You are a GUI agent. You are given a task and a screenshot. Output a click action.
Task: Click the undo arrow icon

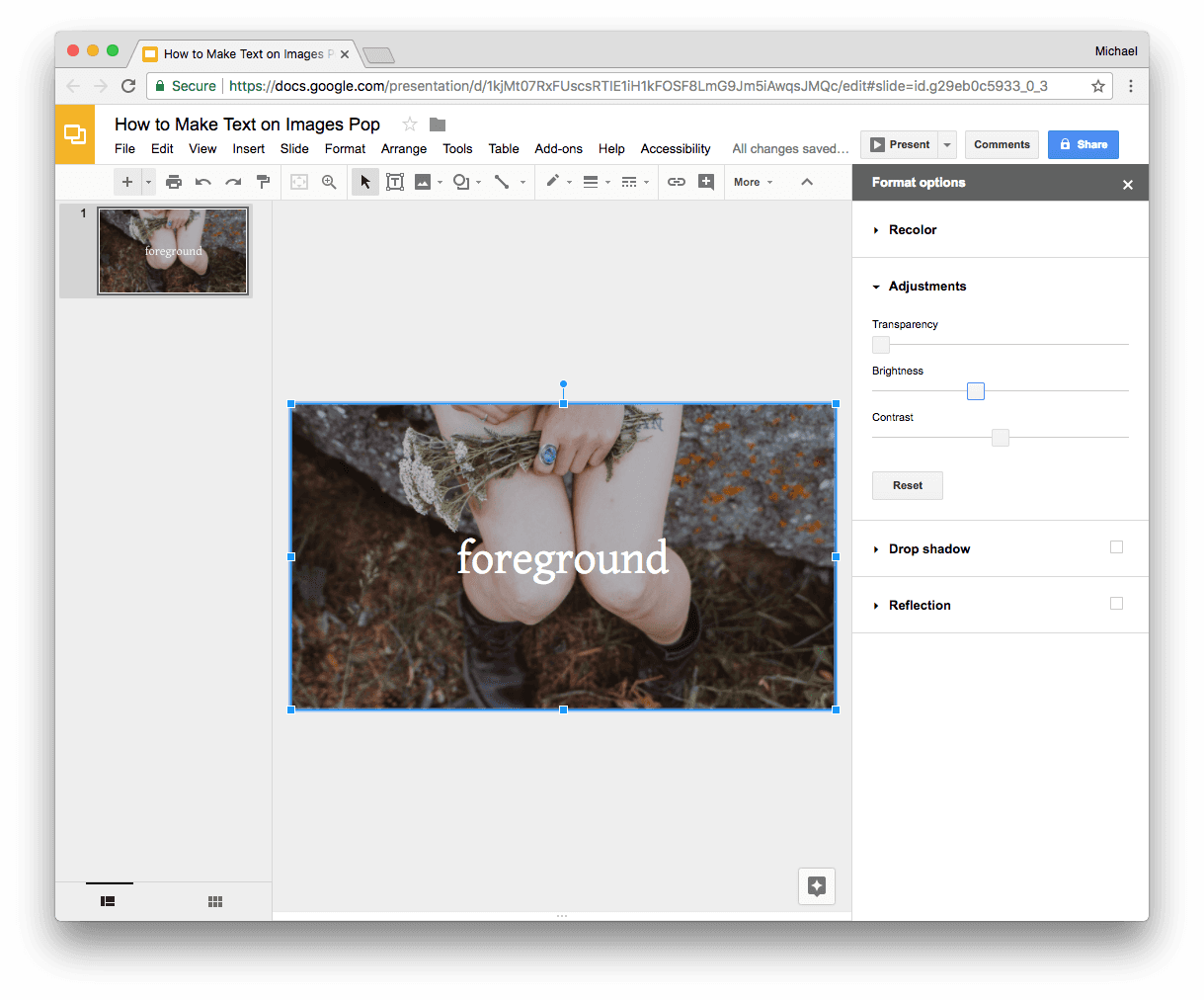click(203, 182)
